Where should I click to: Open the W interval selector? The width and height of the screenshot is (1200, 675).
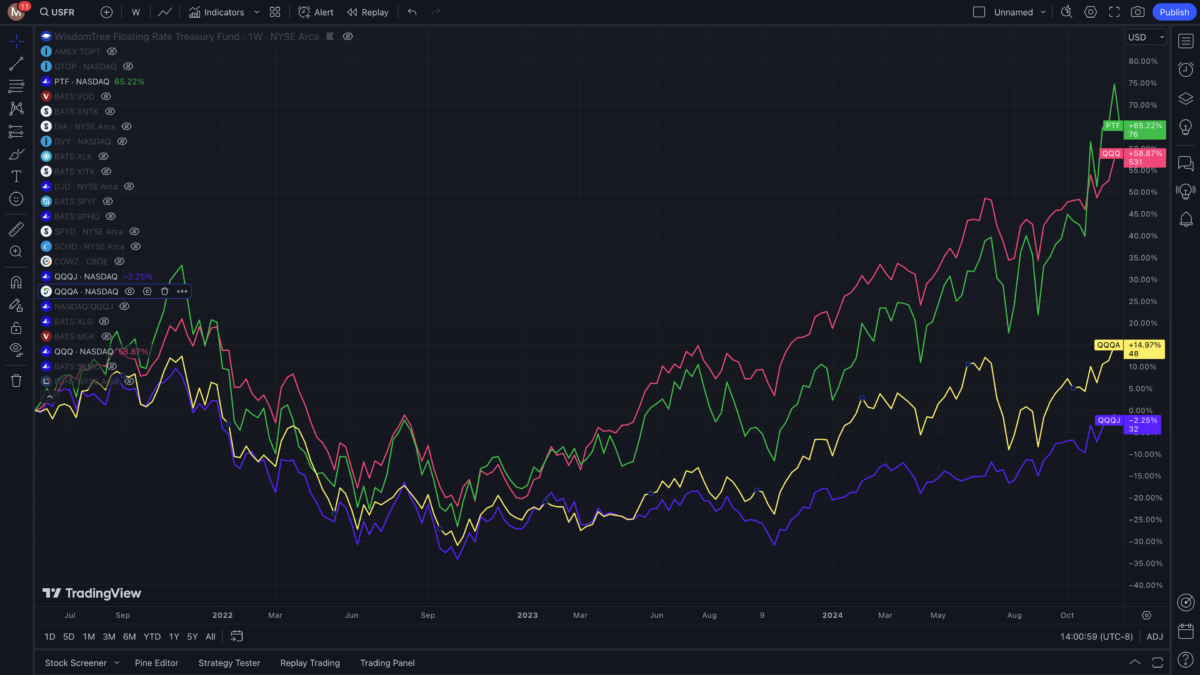pos(135,12)
